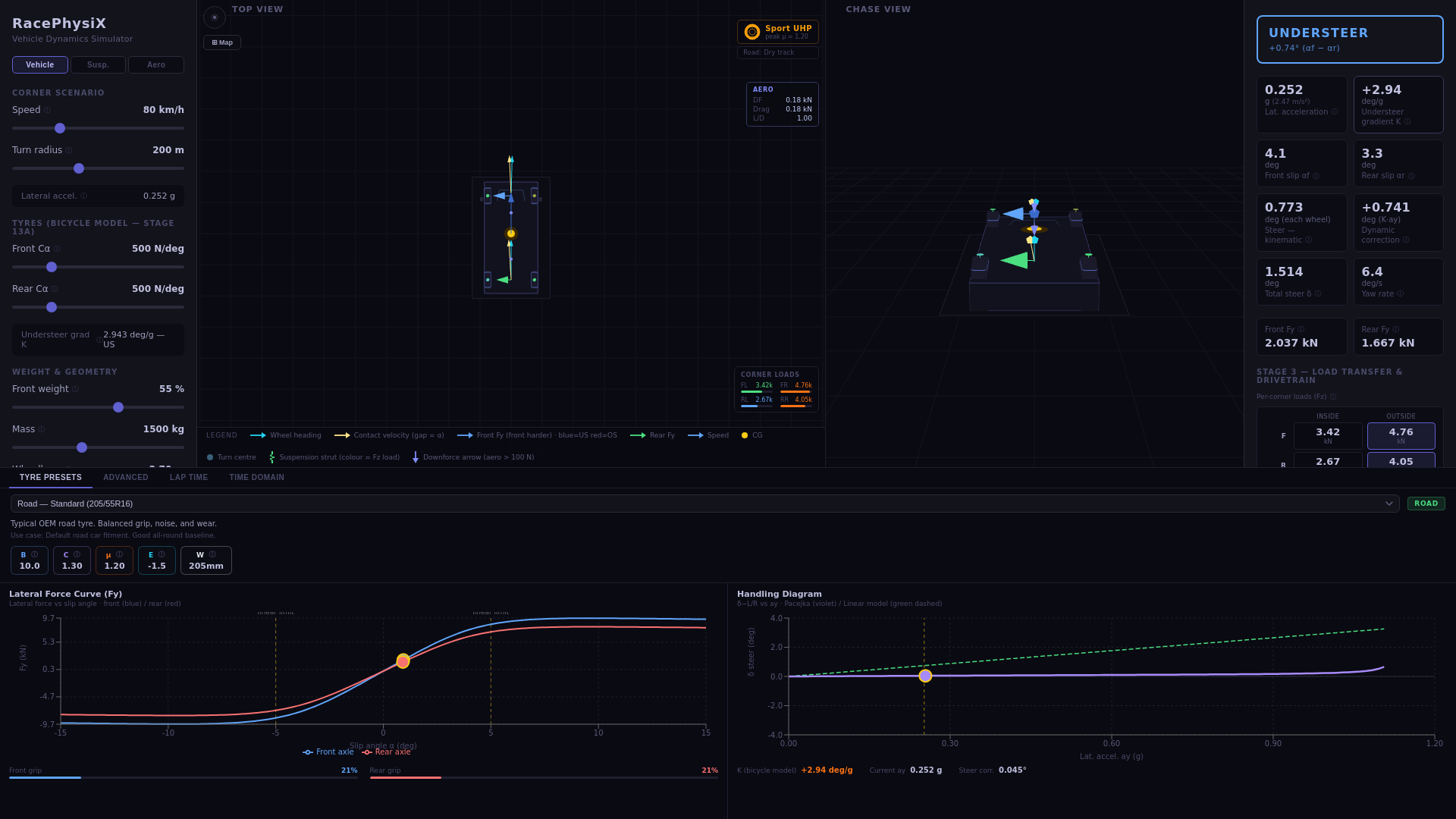1456x819 pixels.
Task: Click the info icon beside Turn radius
Action: tap(69, 151)
